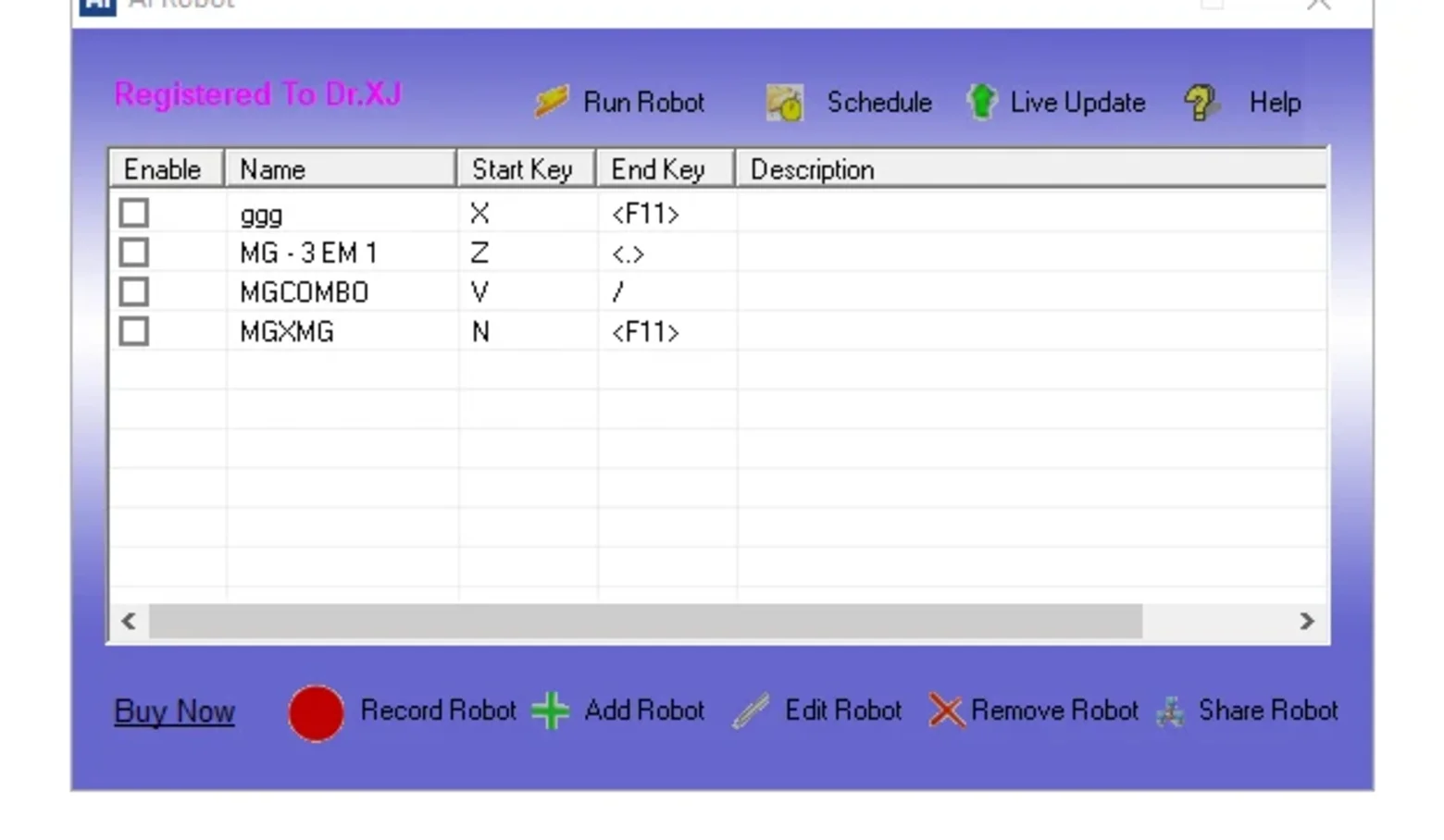The image size is (1444, 840).
Task: Open the Buy Now link
Action: tap(174, 711)
